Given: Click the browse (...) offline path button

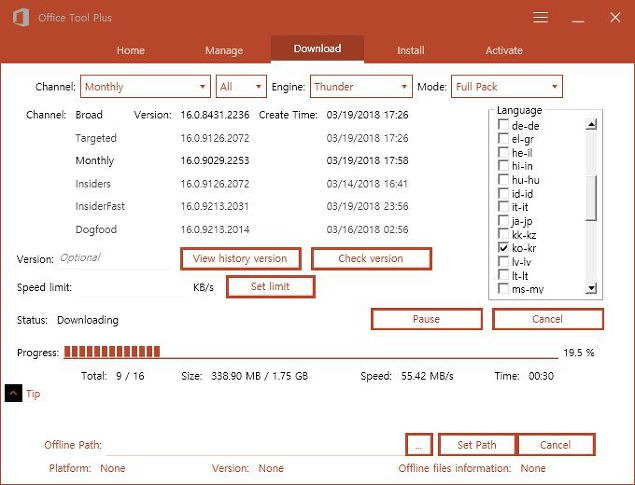Looking at the screenshot, I should tap(419, 445).
